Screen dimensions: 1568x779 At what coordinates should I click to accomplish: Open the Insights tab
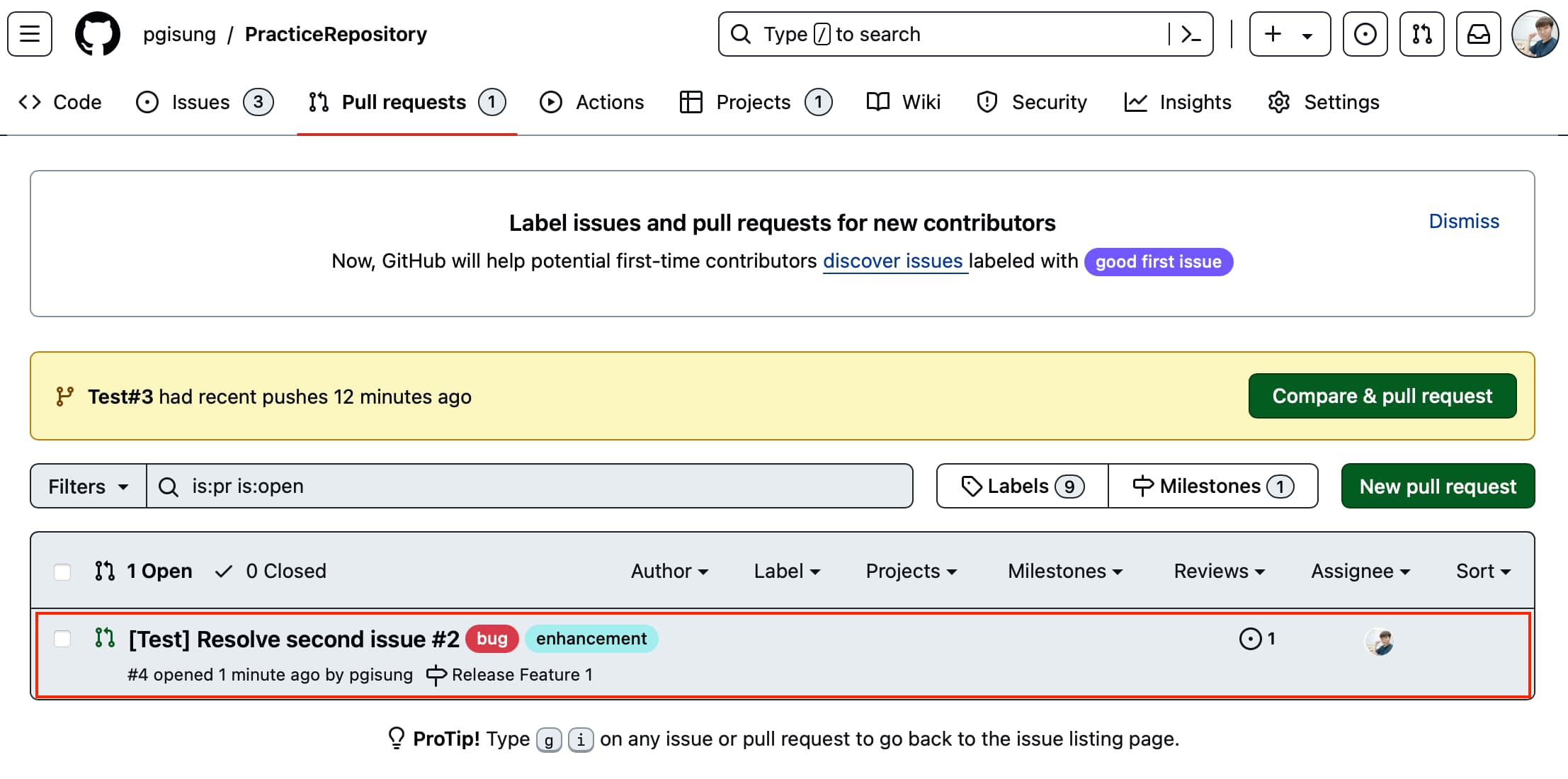(1178, 102)
